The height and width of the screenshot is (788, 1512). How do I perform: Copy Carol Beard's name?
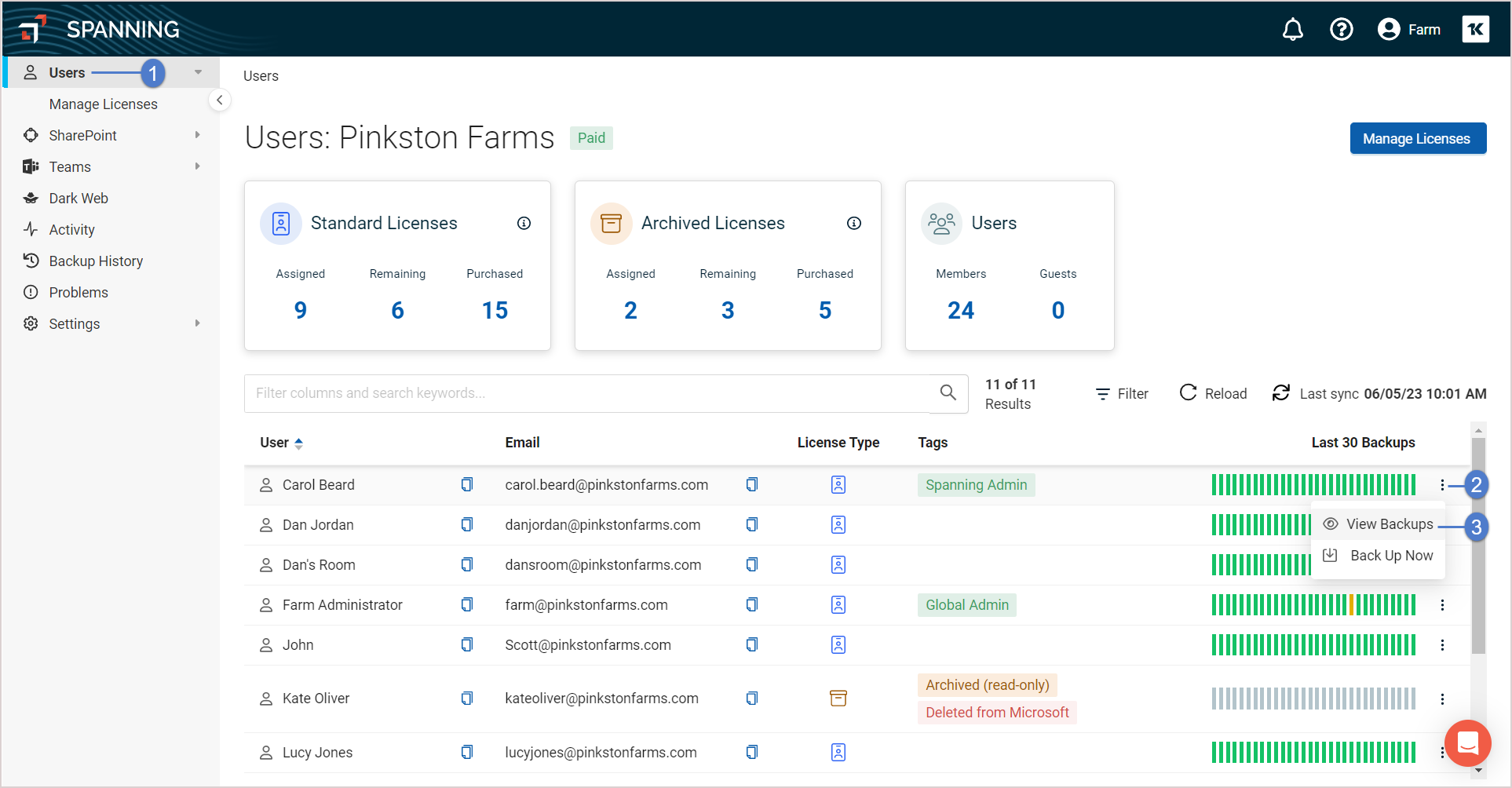[467, 484]
